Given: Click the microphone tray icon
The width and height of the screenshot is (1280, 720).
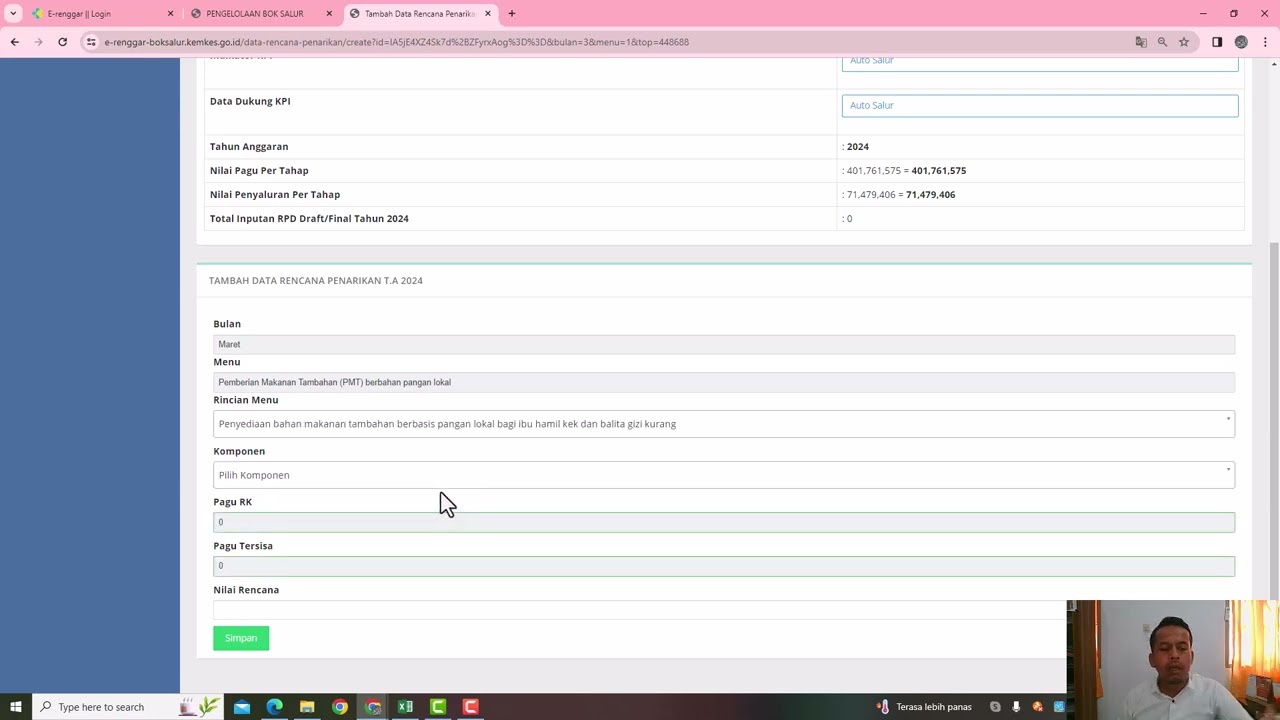Looking at the screenshot, I should [x=1016, y=707].
